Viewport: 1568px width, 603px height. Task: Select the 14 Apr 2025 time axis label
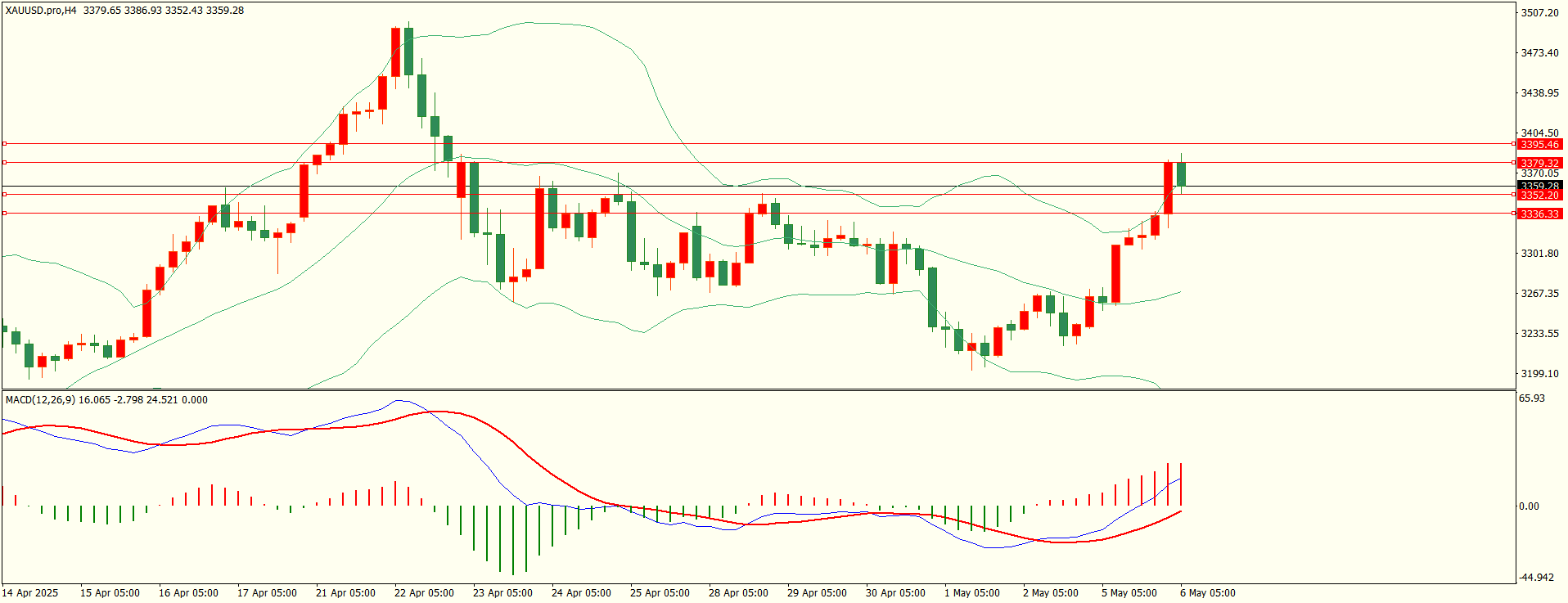point(30,593)
